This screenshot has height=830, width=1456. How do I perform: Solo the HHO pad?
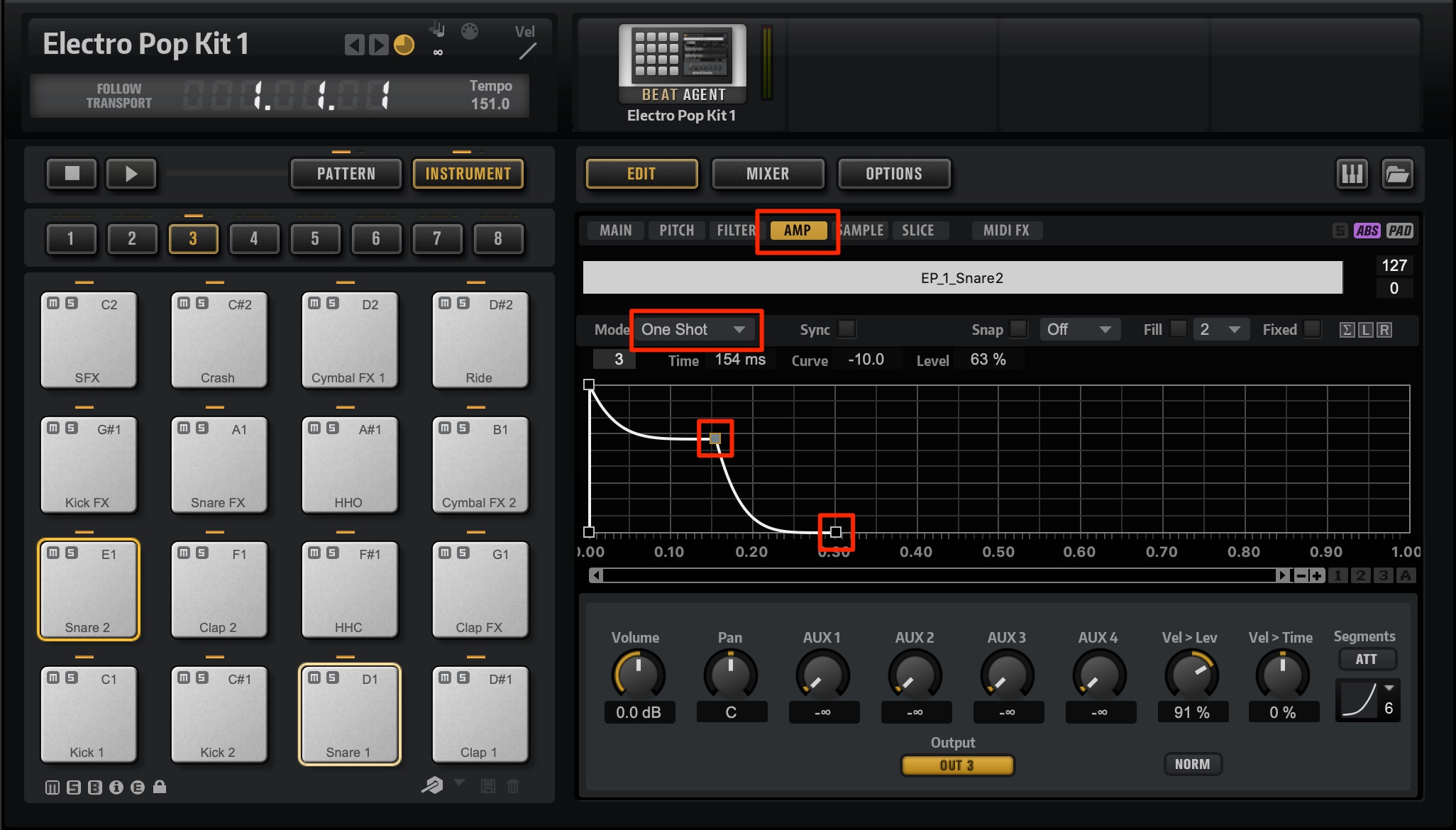coord(333,428)
